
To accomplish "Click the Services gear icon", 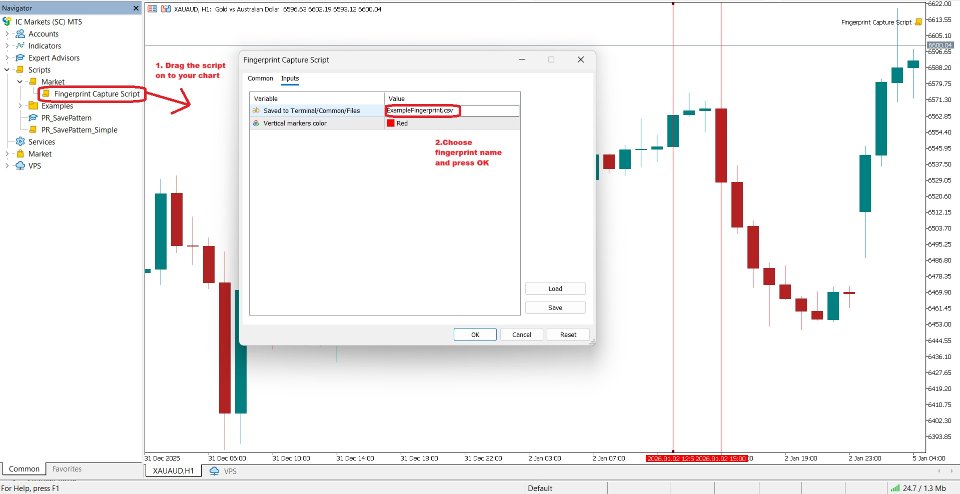I will tap(20, 142).
